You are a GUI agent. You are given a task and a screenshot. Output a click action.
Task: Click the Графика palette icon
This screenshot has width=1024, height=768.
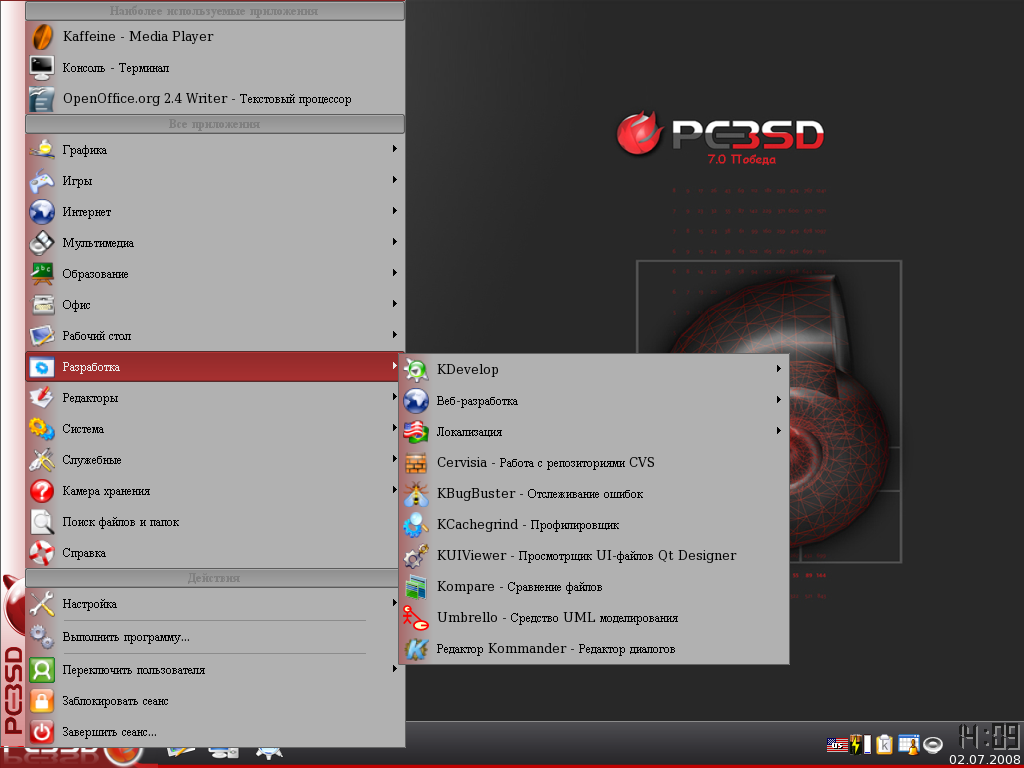pyautogui.click(x=41, y=150)
